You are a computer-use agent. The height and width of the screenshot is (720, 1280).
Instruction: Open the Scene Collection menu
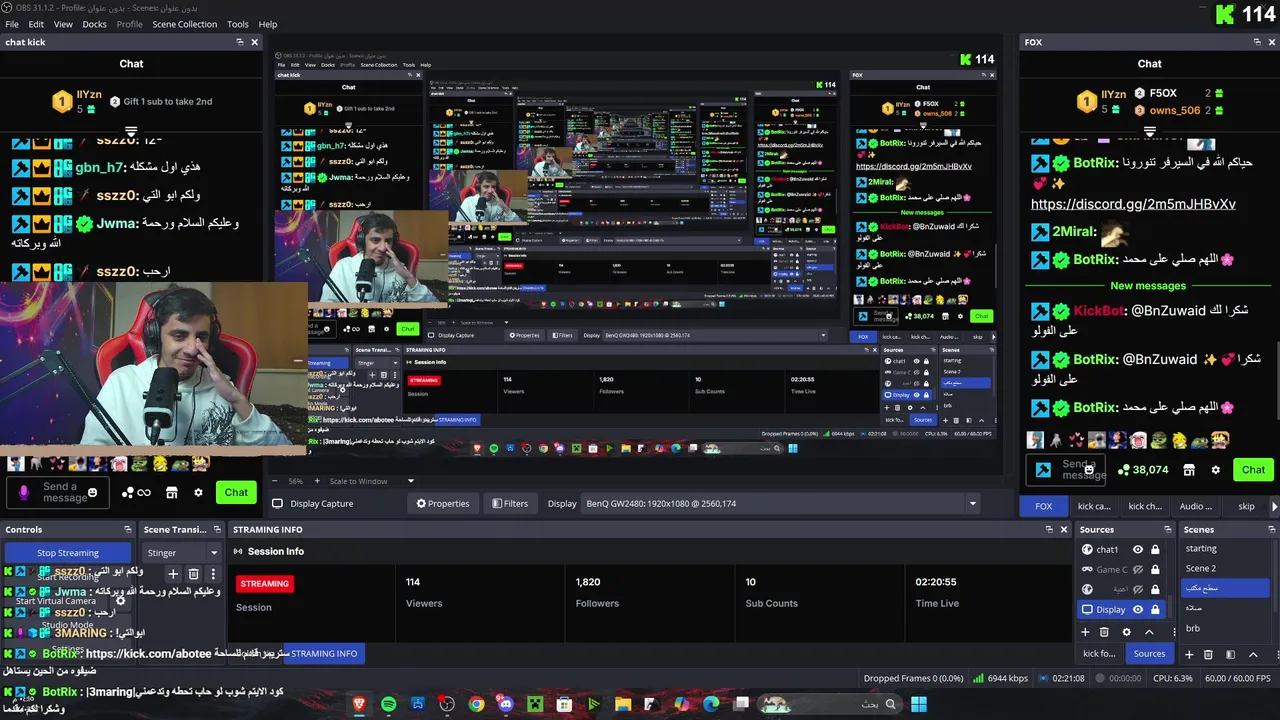pos(184,24)
